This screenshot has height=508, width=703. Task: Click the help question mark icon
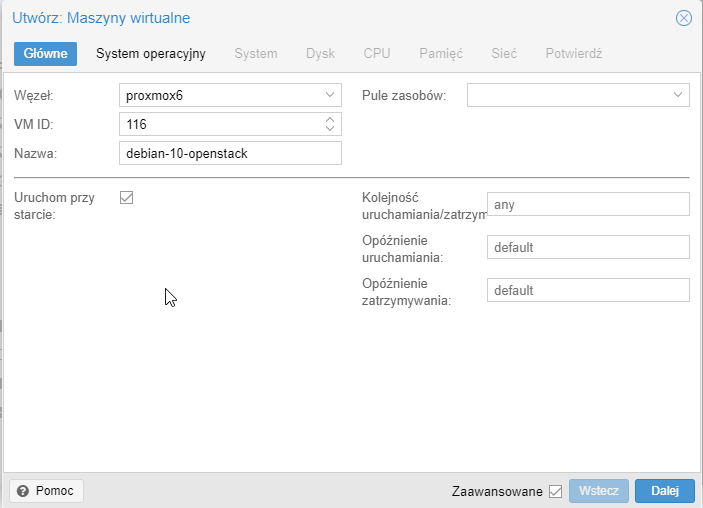coord(23,491)
